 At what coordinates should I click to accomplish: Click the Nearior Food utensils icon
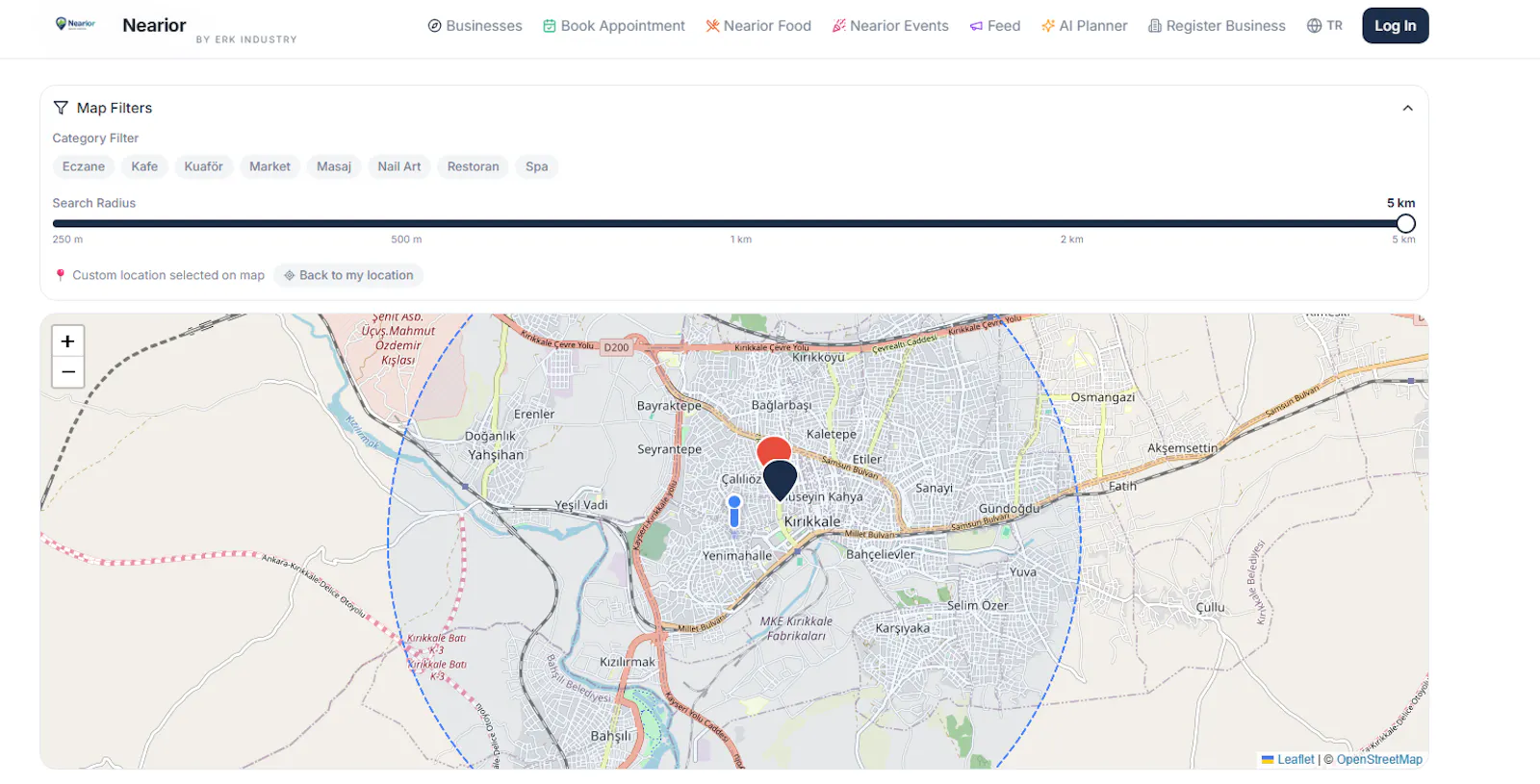pyautogui.click(x=712, y=26)
